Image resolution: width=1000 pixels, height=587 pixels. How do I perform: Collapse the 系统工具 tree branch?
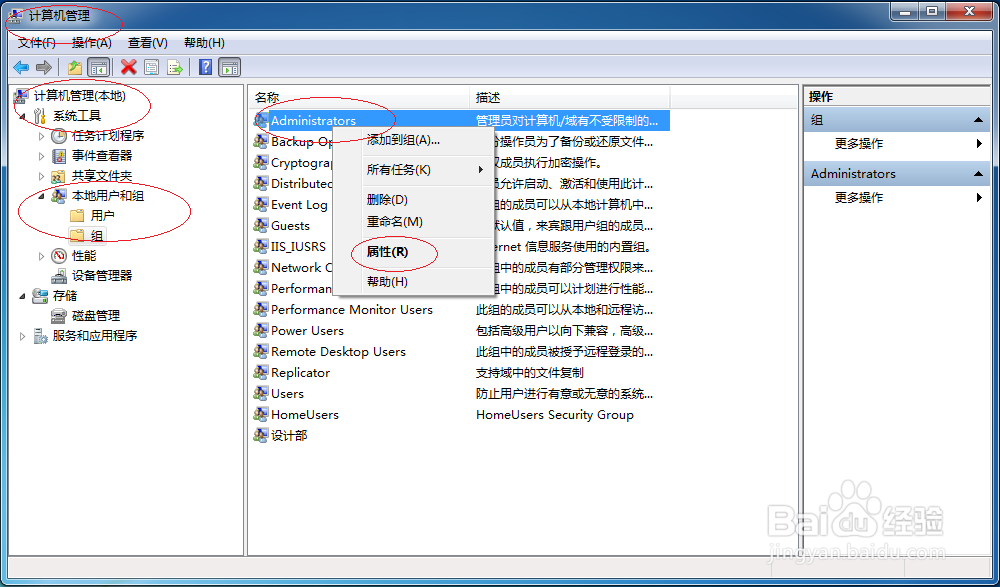[20, 115]
